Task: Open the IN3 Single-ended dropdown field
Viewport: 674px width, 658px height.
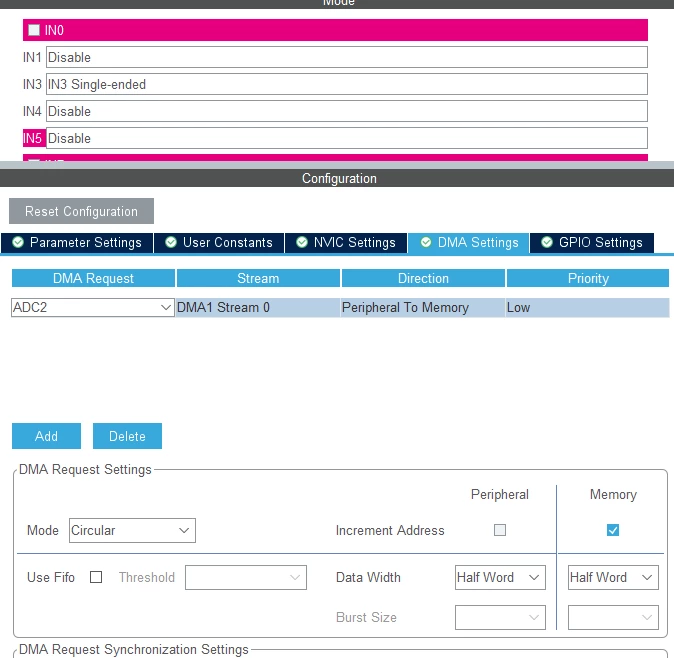Action: point(346,84)
